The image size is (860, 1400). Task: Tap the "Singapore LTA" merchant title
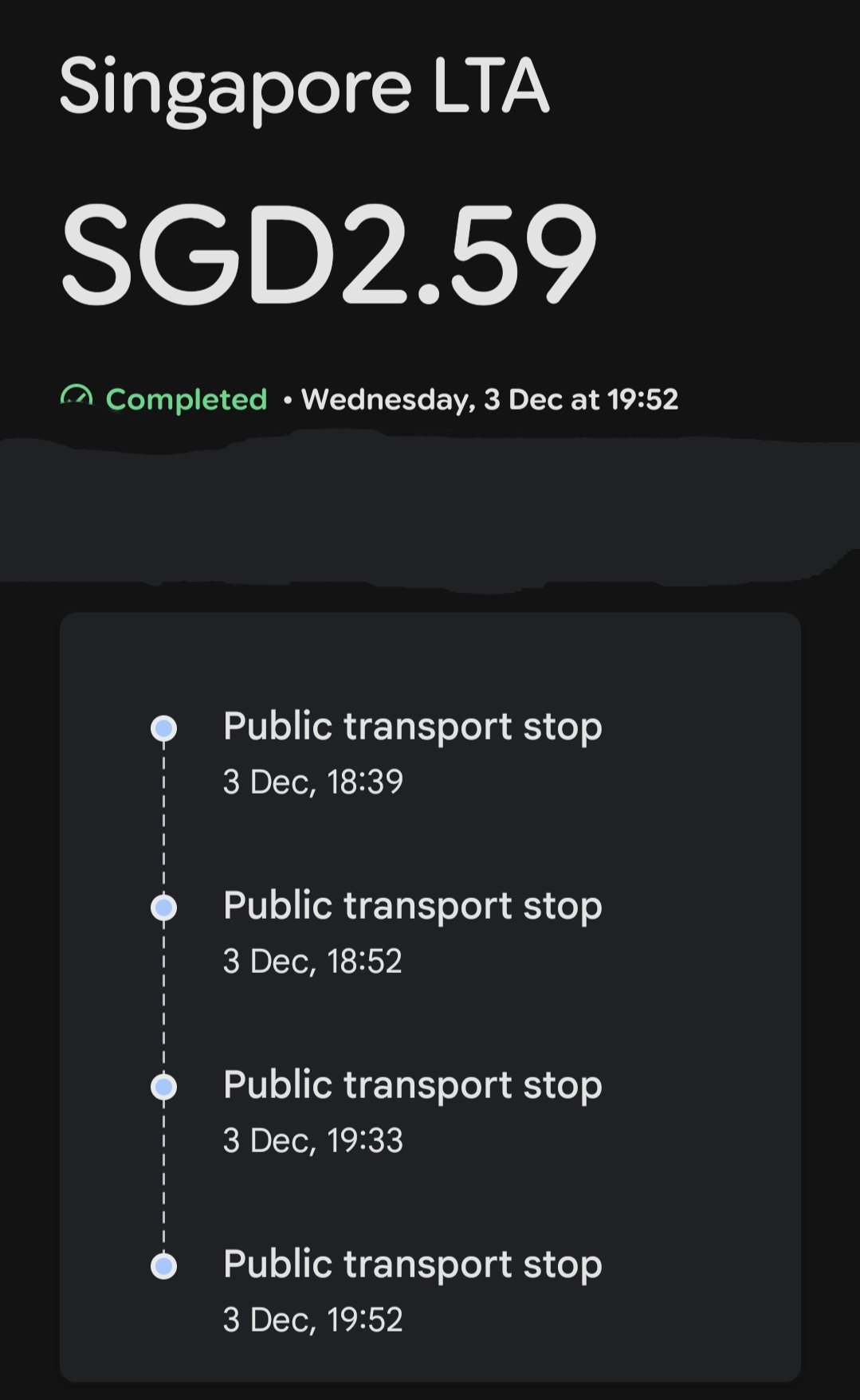point(304,86)
